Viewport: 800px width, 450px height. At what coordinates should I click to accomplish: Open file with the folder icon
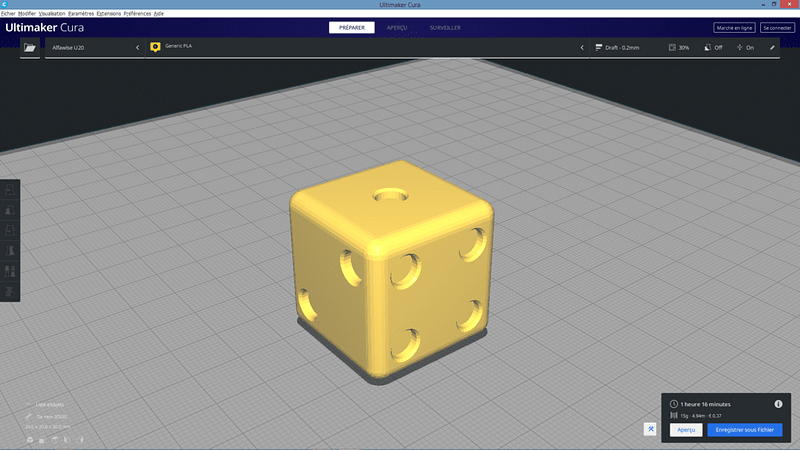click(30, 47)
